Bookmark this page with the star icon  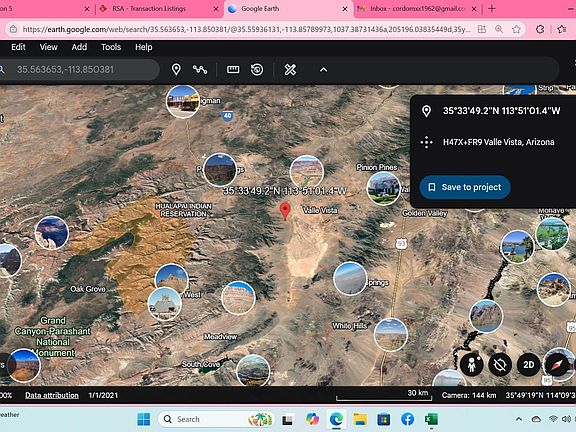click(x=516, y=29)
